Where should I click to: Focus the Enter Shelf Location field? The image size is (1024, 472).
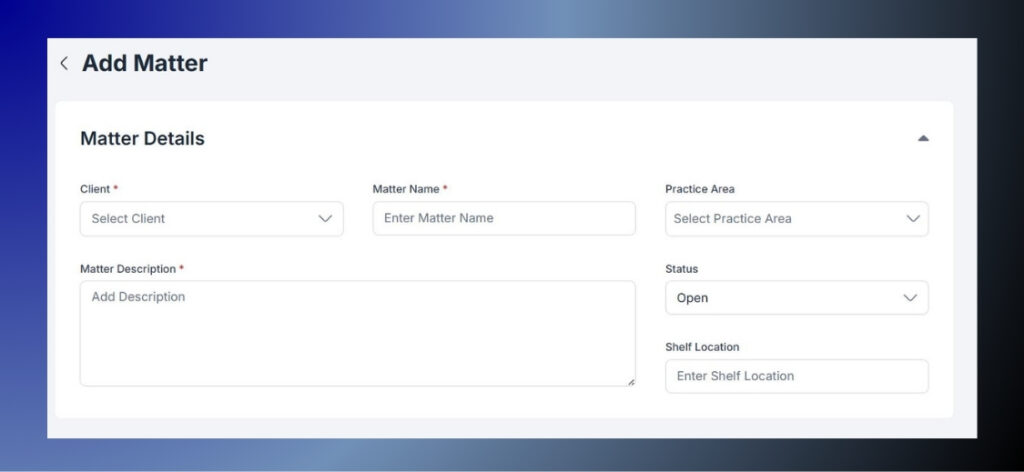coord(796,376)
